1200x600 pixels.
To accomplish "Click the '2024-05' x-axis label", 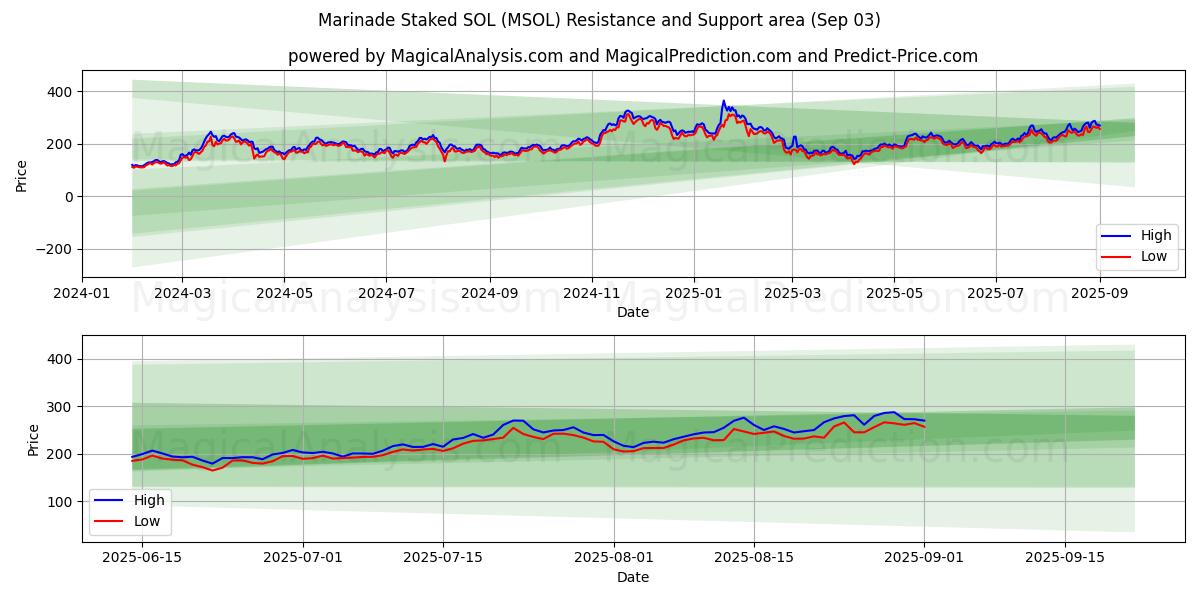I will pyautogui.click(x=284, y=294).
